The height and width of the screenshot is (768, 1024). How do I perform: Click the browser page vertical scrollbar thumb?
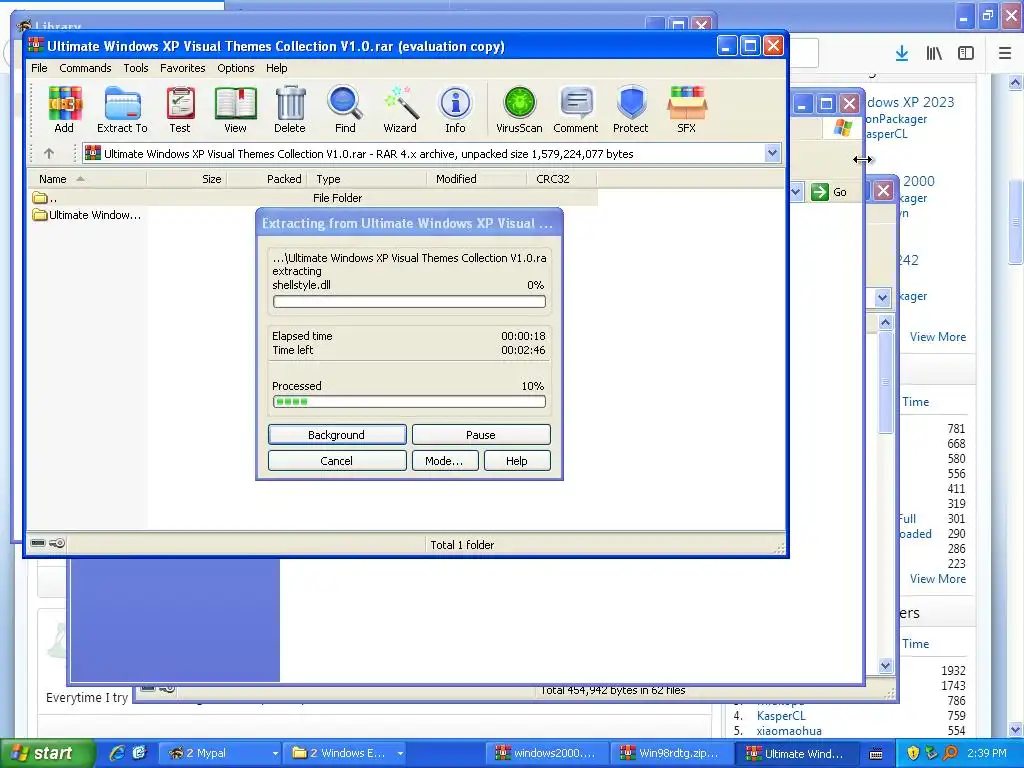coord(1016,222)
